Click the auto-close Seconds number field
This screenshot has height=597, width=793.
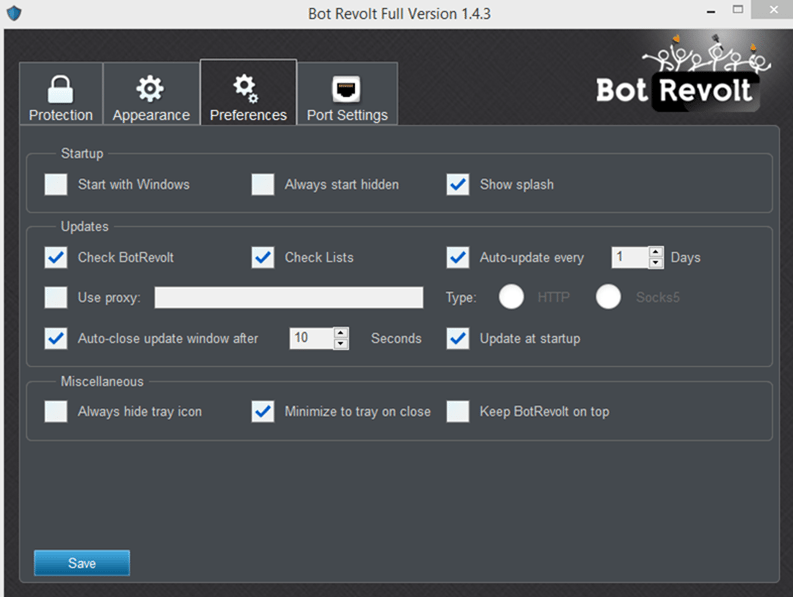tap(312, 338)
